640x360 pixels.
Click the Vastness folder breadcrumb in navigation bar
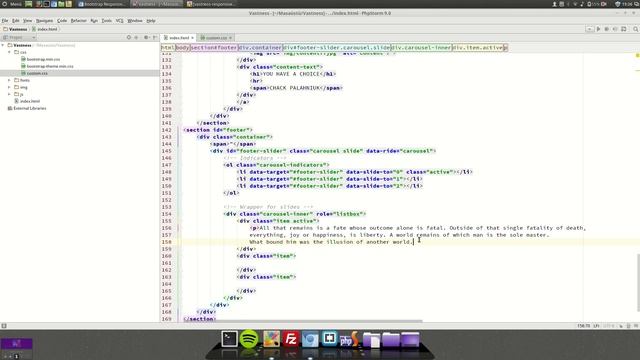pyautogui.click(x=15, y=29)
